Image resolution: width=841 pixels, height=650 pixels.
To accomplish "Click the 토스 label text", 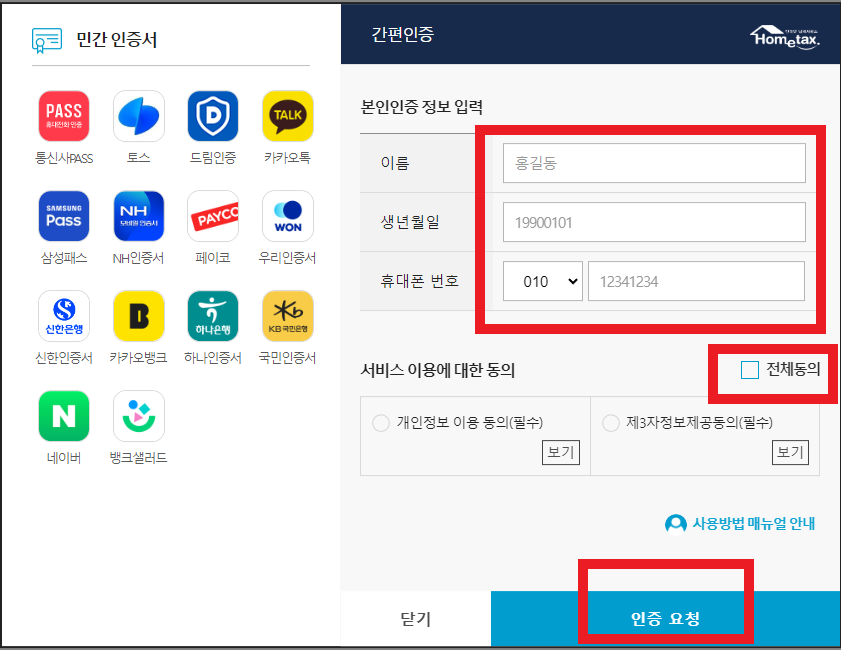I will [138, 158].
